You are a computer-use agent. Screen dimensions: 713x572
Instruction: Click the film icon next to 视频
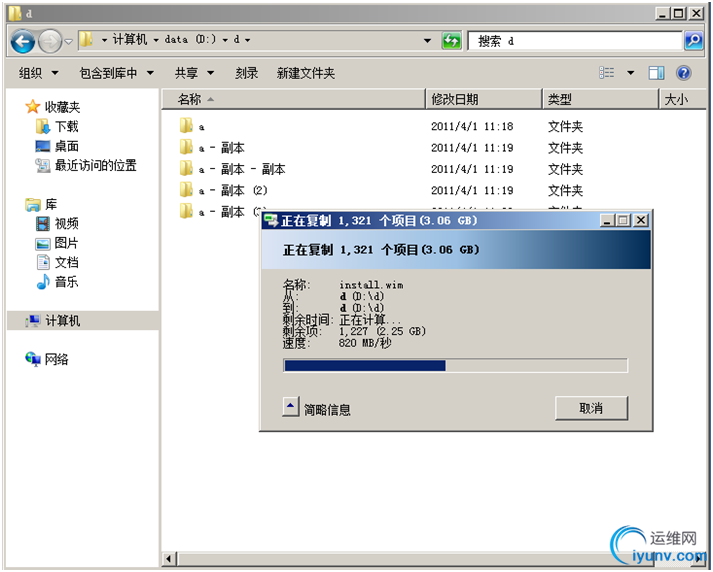point(42,223)
